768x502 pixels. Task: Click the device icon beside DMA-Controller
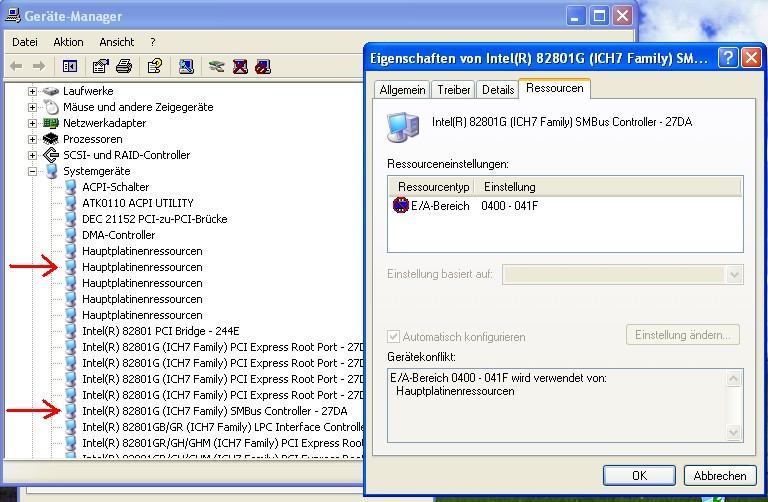click(71, 235)
